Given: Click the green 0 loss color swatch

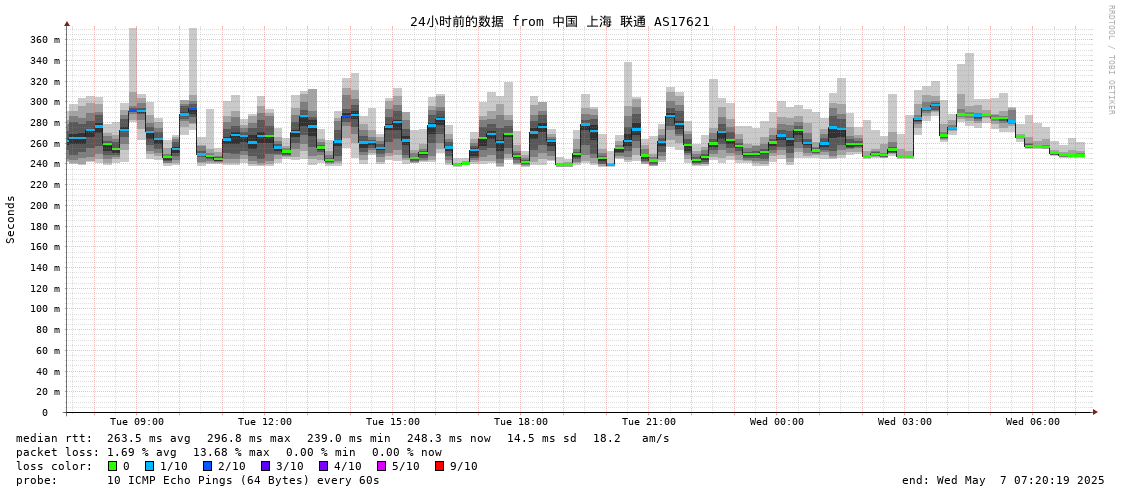Looking at the screenshot, I should tap(112, 467).
